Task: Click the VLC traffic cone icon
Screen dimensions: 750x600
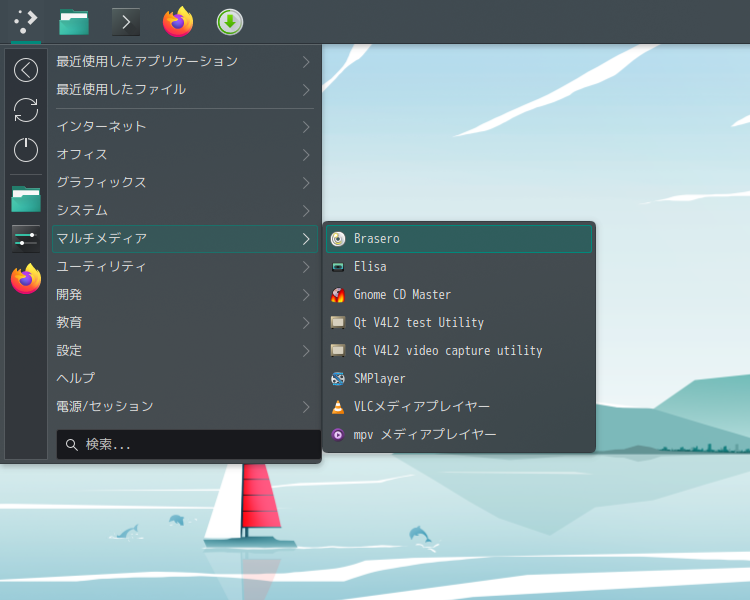Action: click(x=338, y=407)
